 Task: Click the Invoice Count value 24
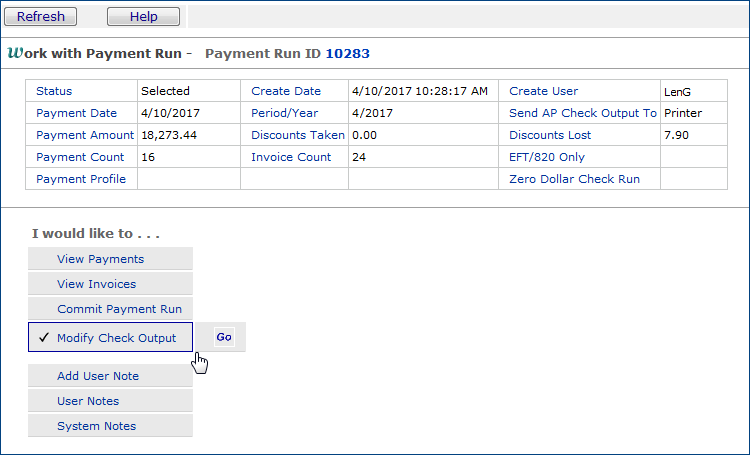[x=359, y=157]
